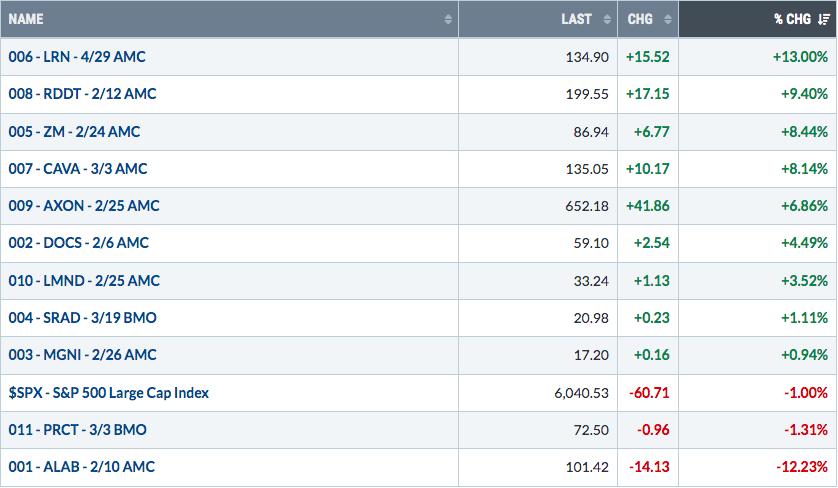Click the 003 - MGNI - 2/26 AMC link
The image size is (838, 488).
pos(83,354)
